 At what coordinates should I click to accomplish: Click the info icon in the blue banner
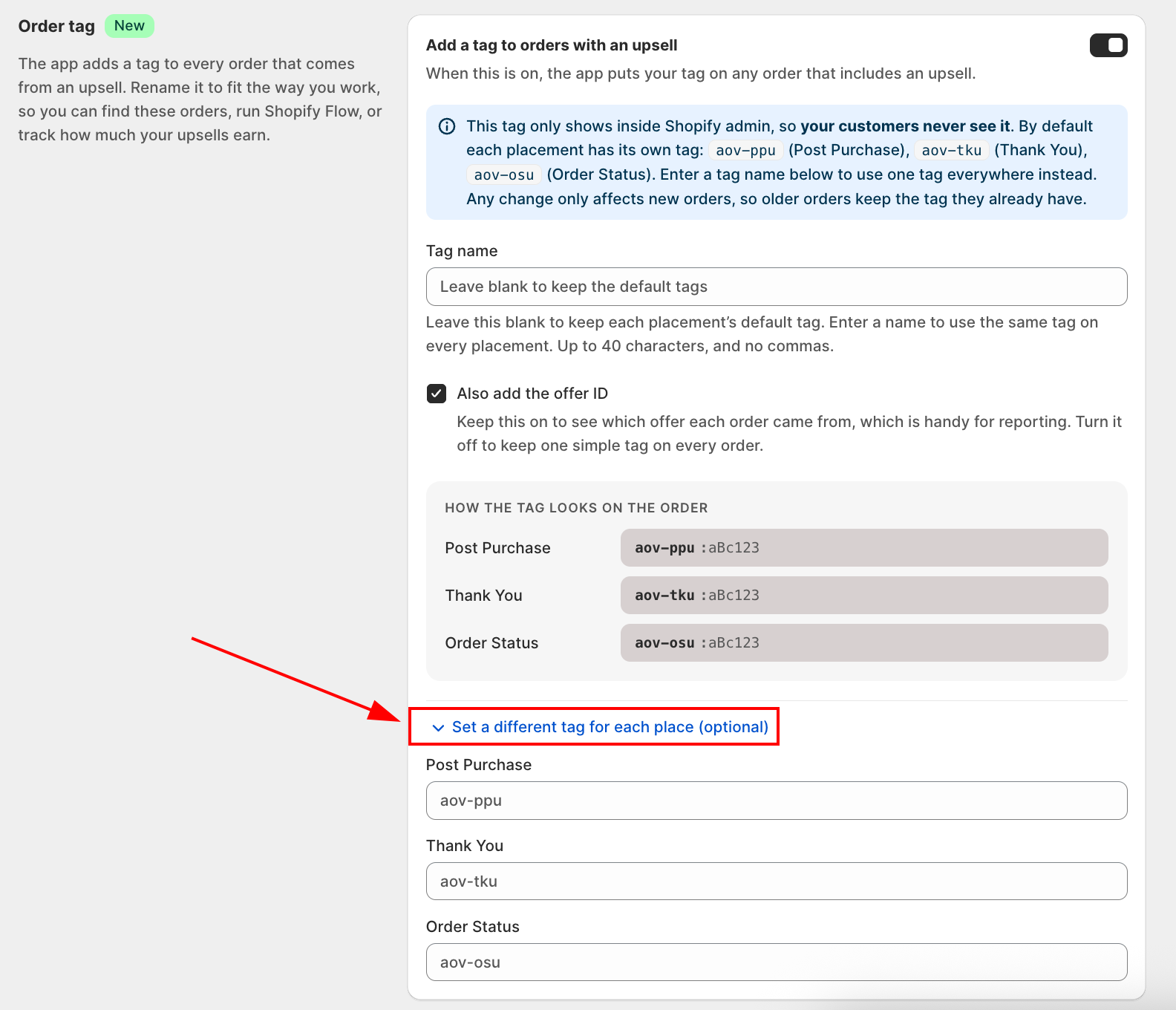coord(447,126)
